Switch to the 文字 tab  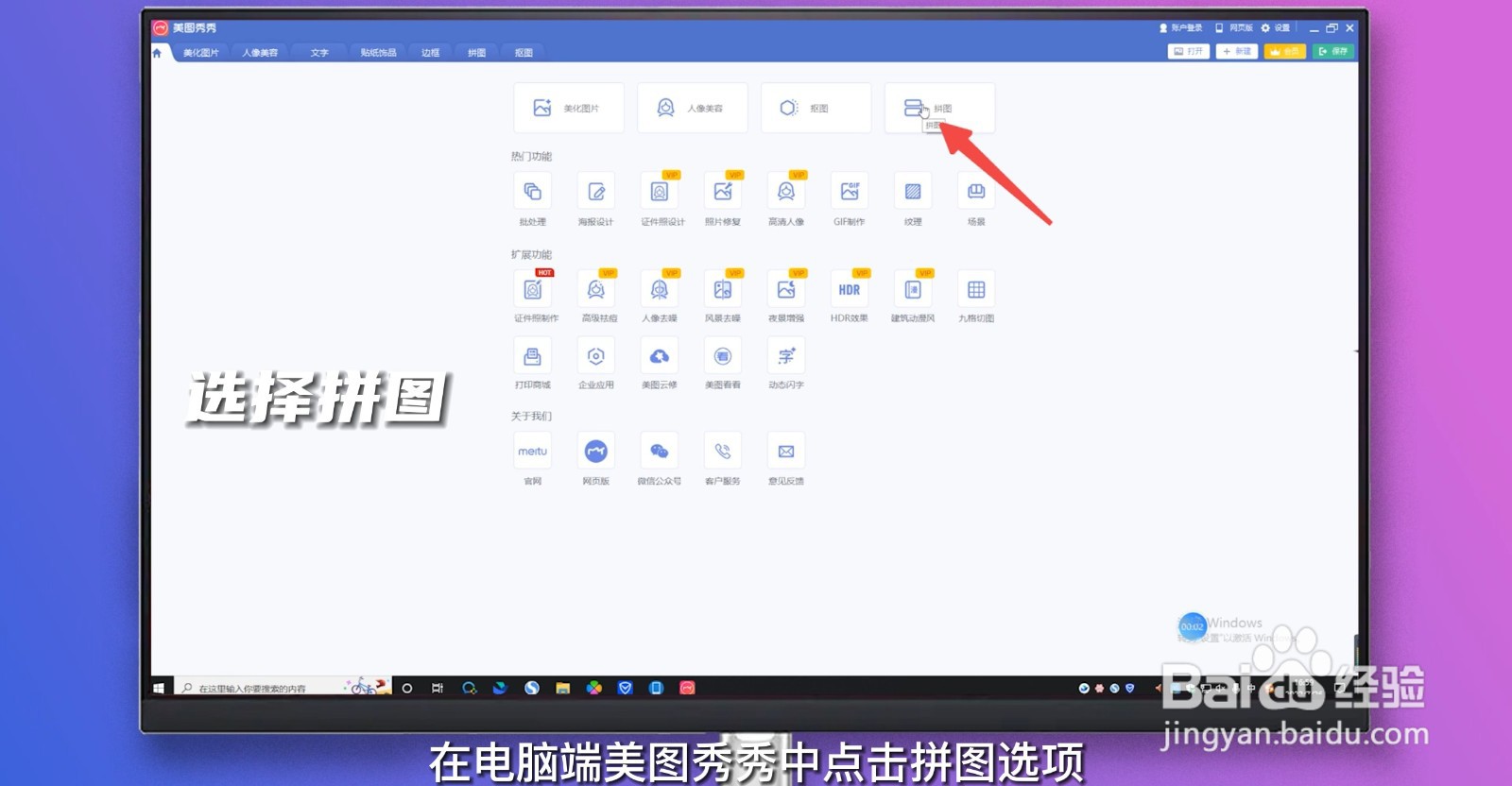click(x=319, y=53)
